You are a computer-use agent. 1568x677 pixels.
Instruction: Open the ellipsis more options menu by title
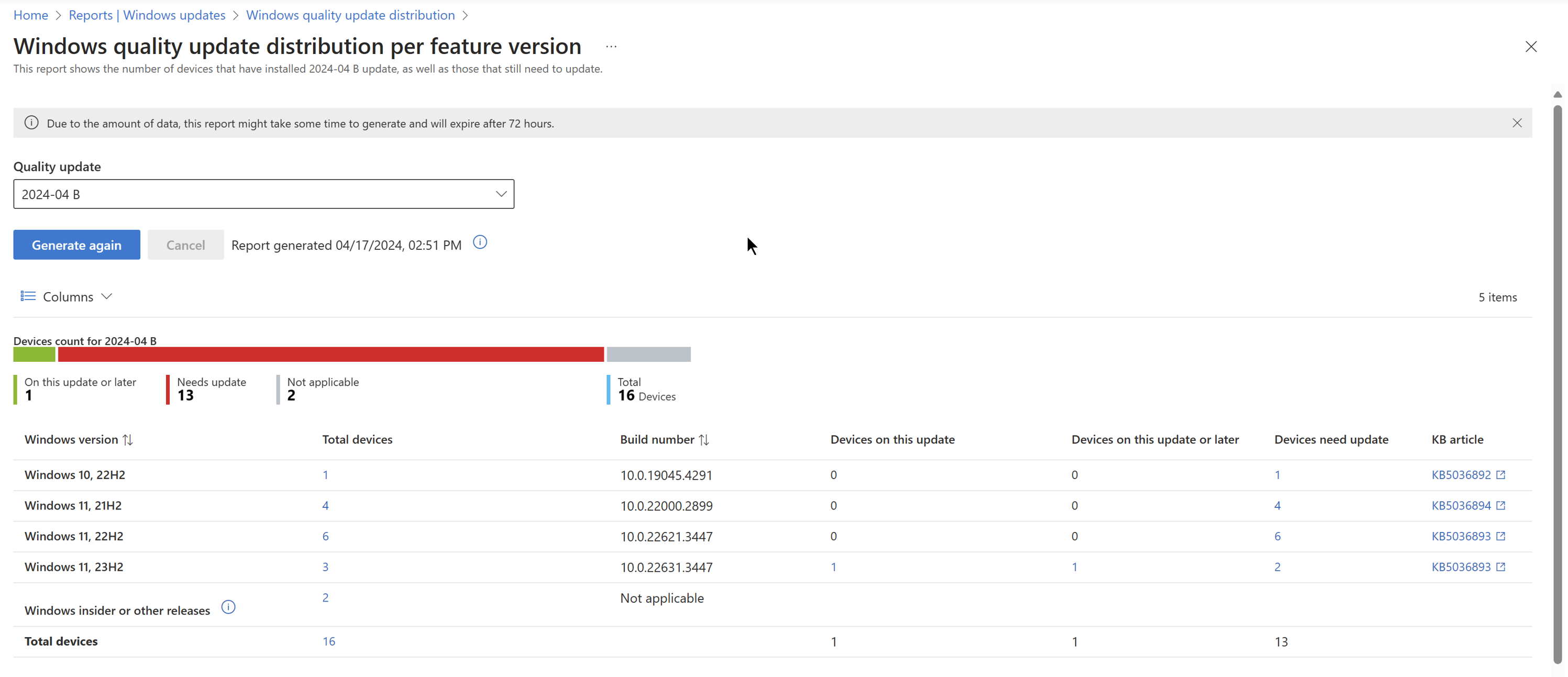tap(611, 47)
